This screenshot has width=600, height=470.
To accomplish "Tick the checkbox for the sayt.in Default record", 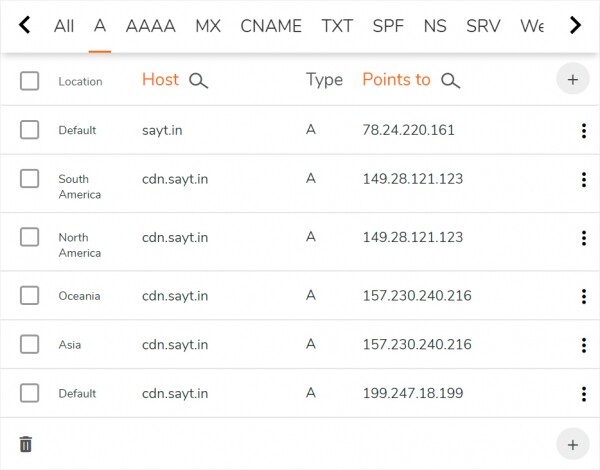I will coord(30,130).
